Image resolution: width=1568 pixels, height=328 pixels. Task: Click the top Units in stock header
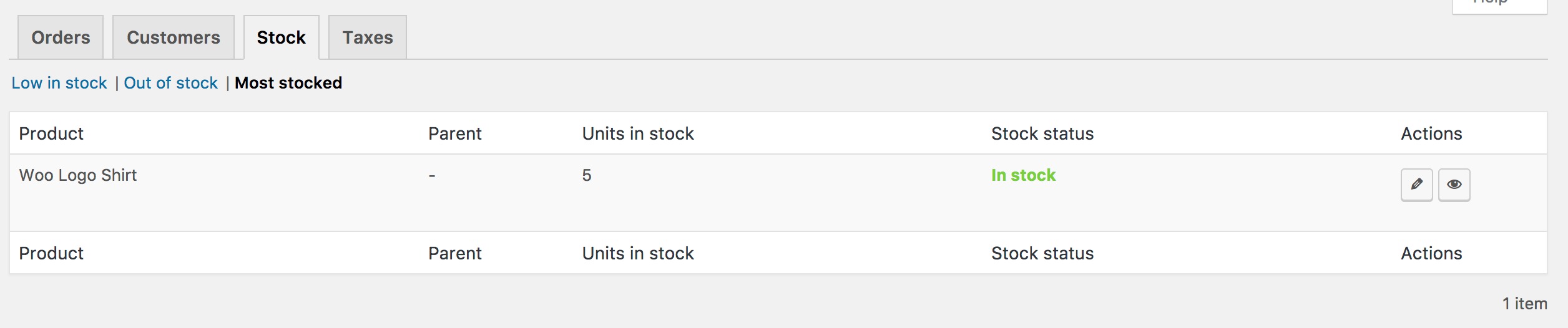638,133
